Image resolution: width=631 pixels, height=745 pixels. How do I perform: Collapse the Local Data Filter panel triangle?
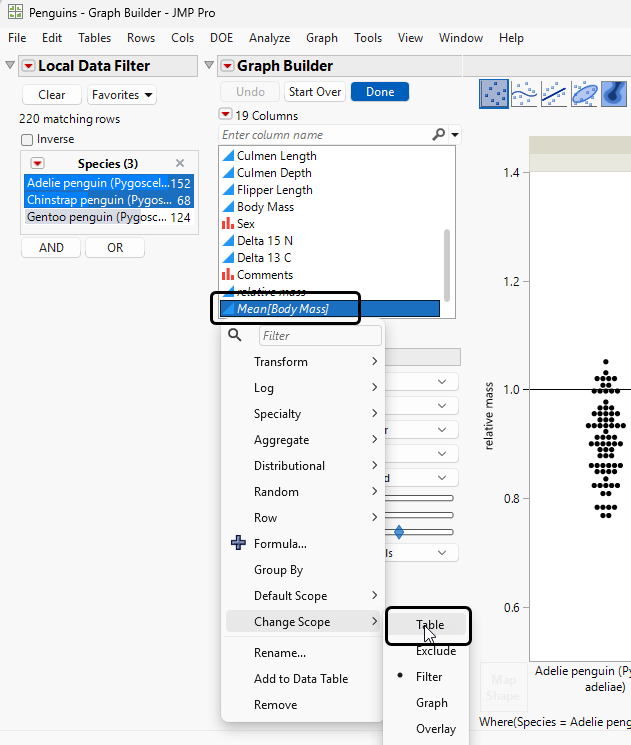coord(10,65)
